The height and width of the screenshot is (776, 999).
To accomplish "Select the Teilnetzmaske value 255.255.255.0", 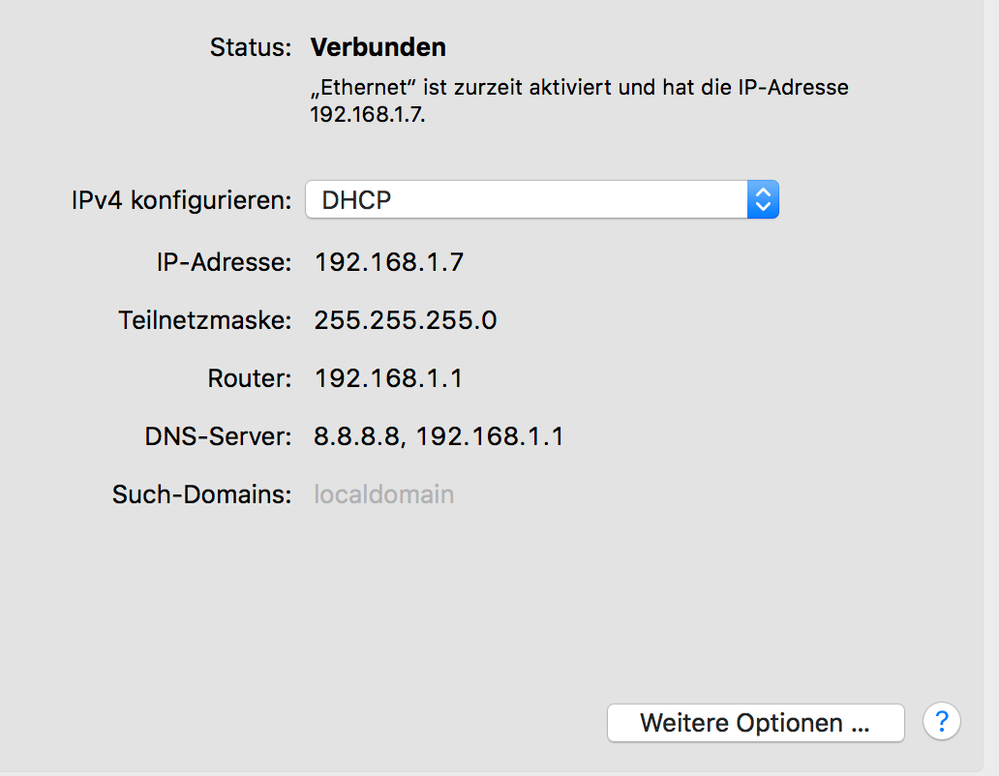I will click(404, 320).
